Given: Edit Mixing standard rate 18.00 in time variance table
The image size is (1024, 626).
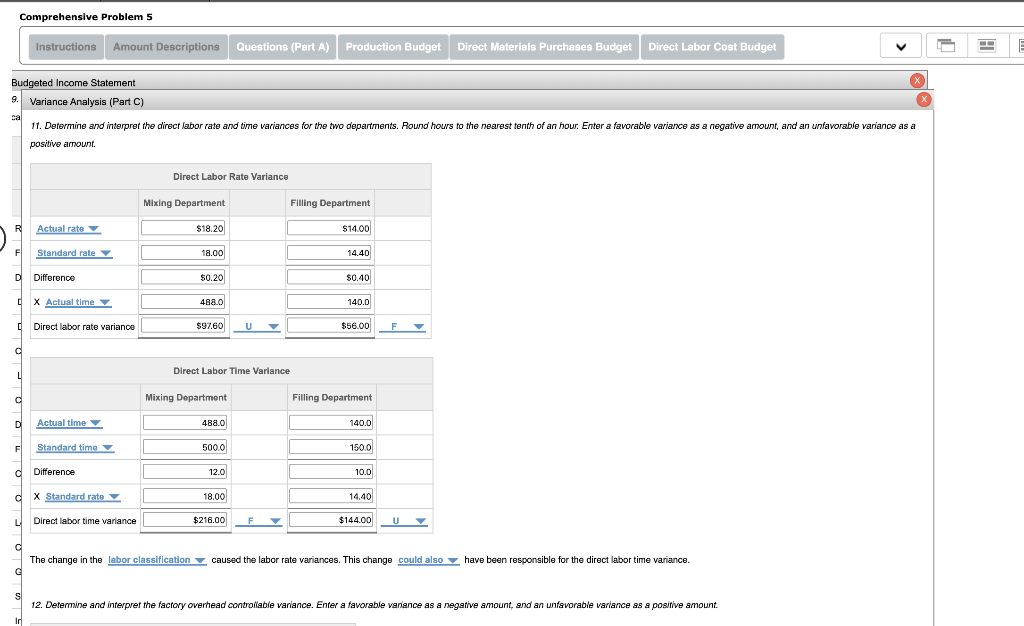Looking at the screenshot, I should [185, 496].
